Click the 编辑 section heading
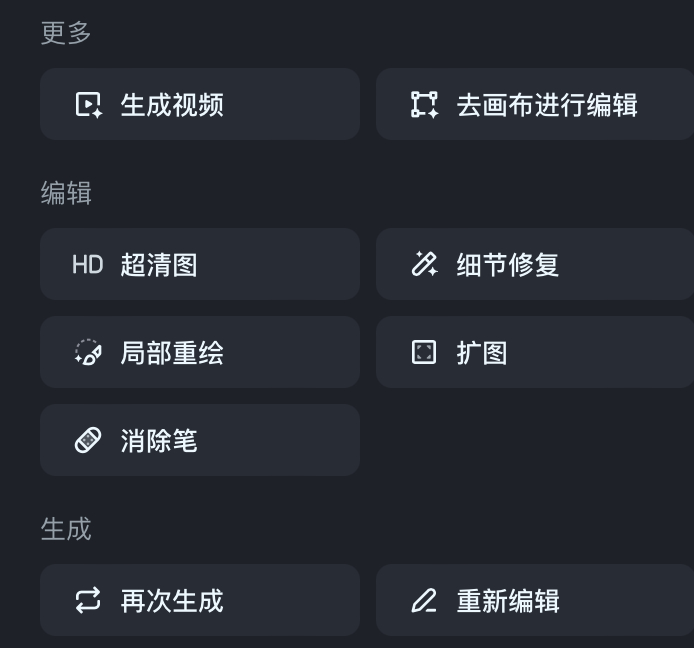This screenshot has width=694, height=648. click(x=66, y=193)
